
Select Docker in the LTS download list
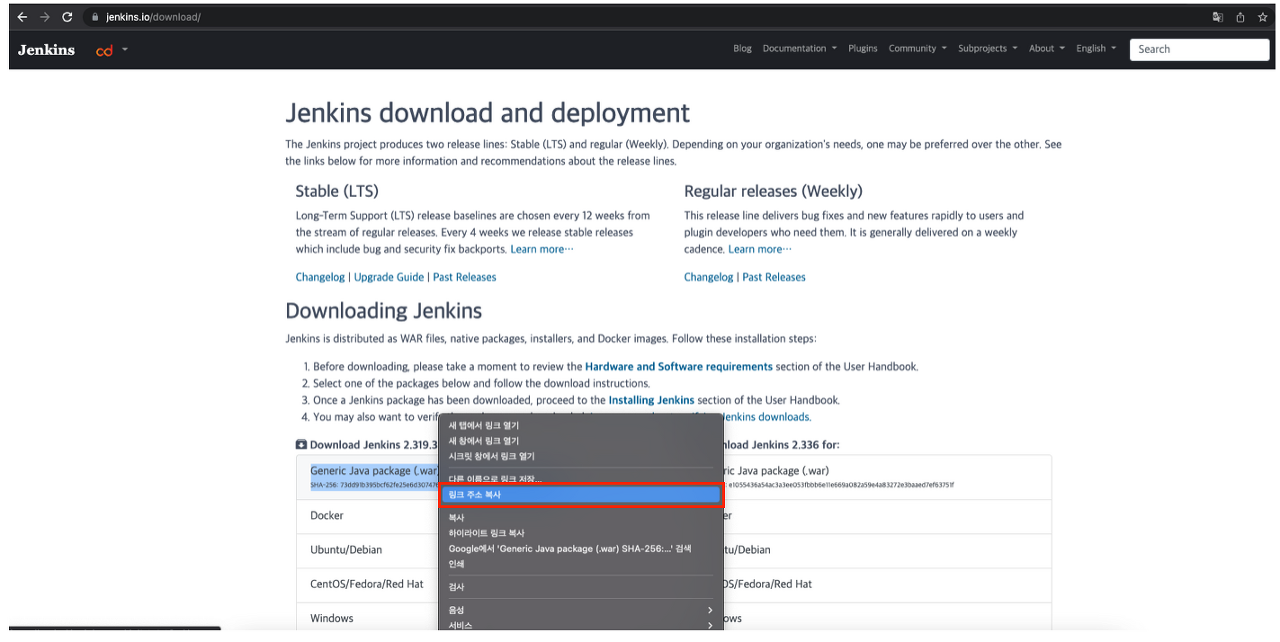(x=327, y=516)
